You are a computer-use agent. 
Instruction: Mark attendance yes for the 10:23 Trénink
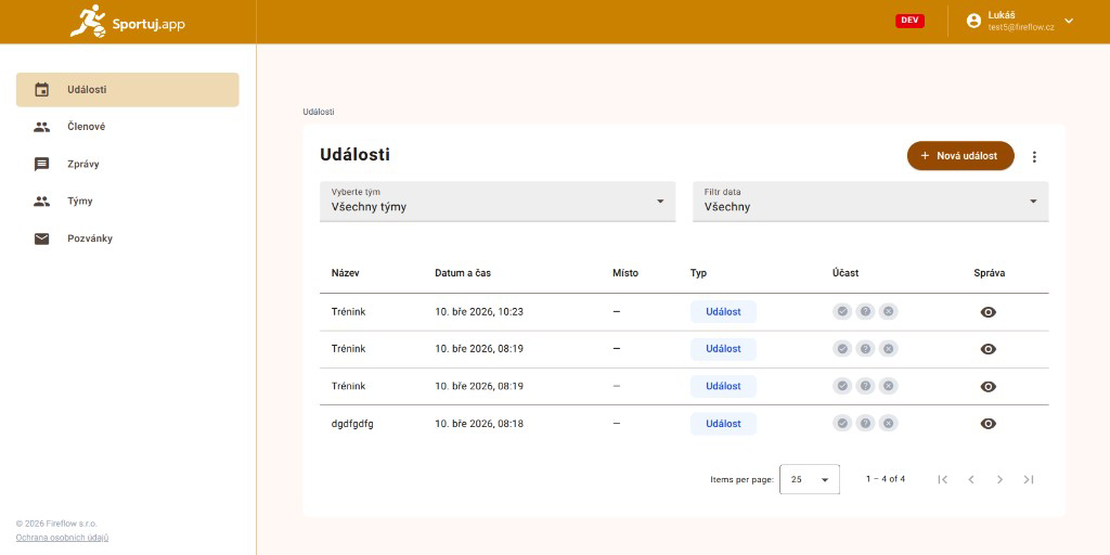click(x=843, y=312)
